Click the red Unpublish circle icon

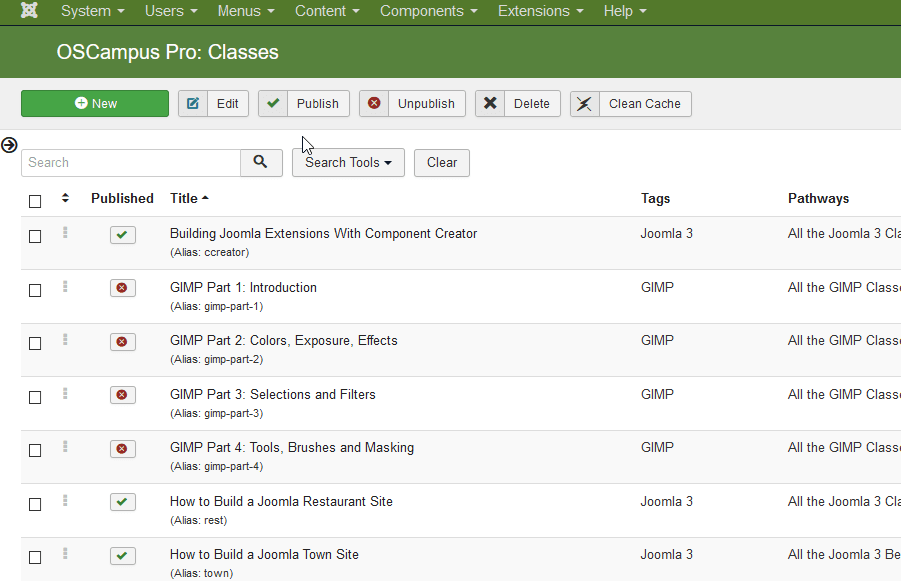374,103
